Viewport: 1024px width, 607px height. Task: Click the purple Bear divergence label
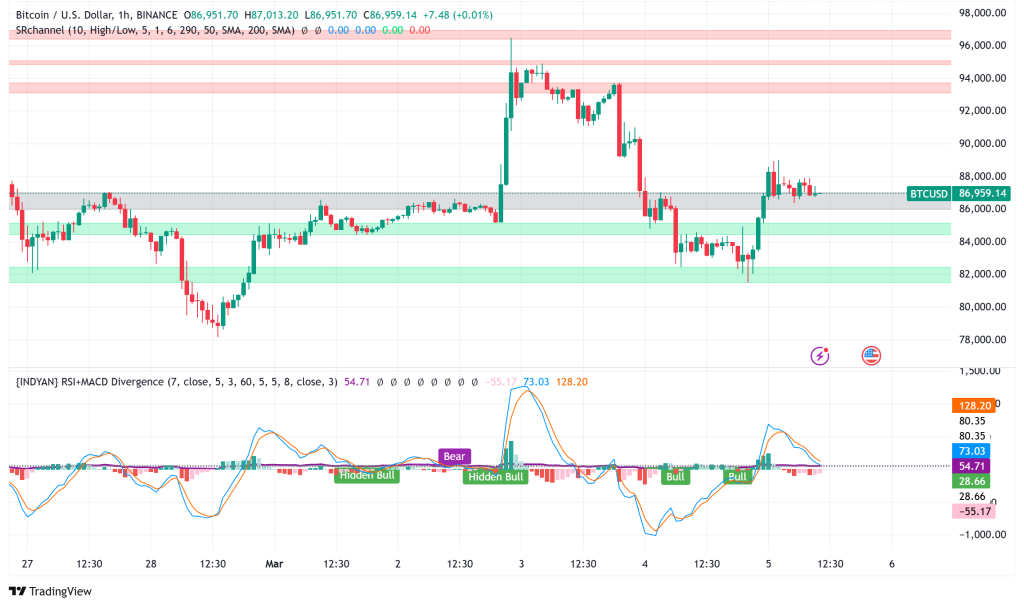point(455,456)
